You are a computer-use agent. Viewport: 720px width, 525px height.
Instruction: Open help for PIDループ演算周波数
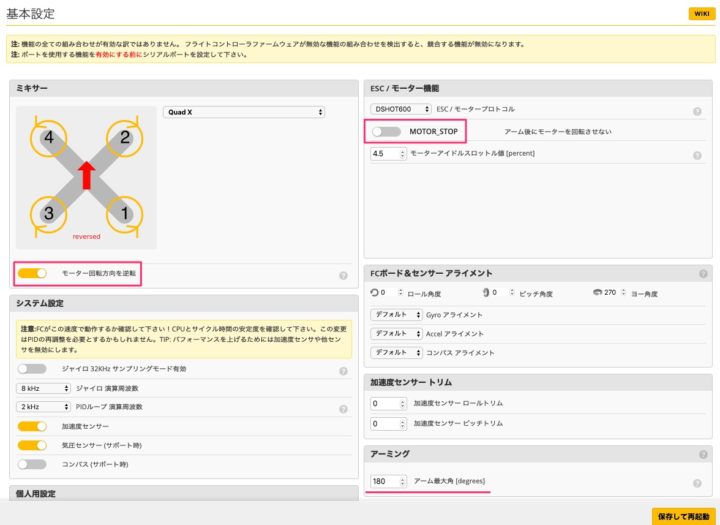[x=343, y=408]
